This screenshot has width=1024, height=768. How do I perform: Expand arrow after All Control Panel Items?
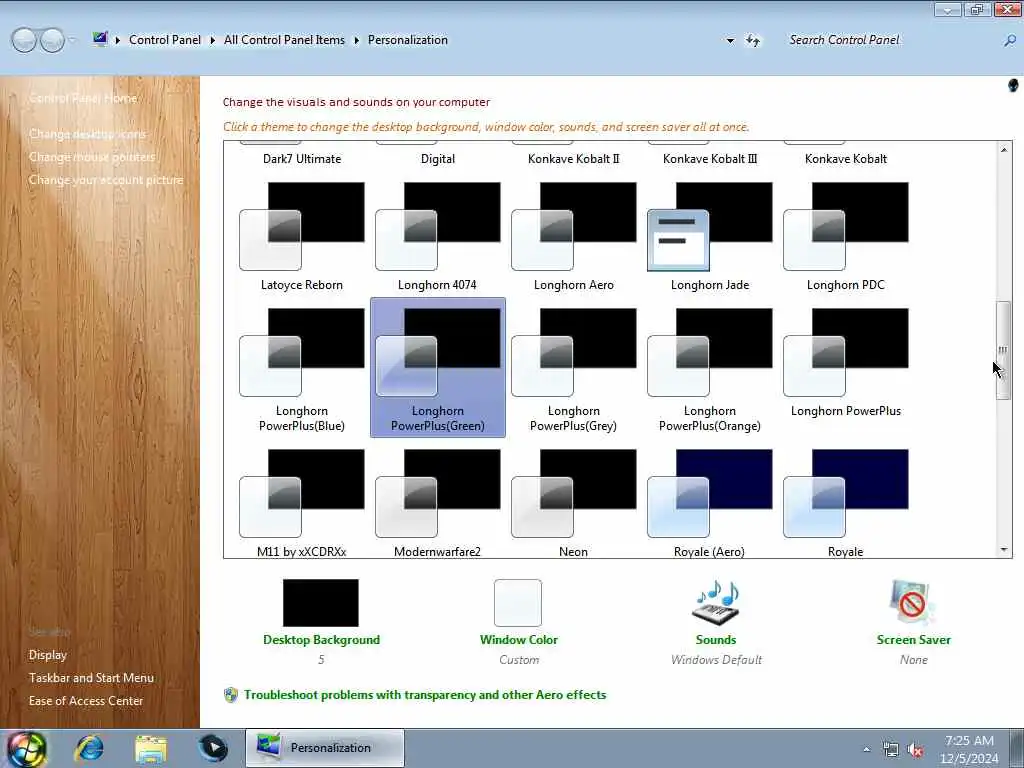357,40
